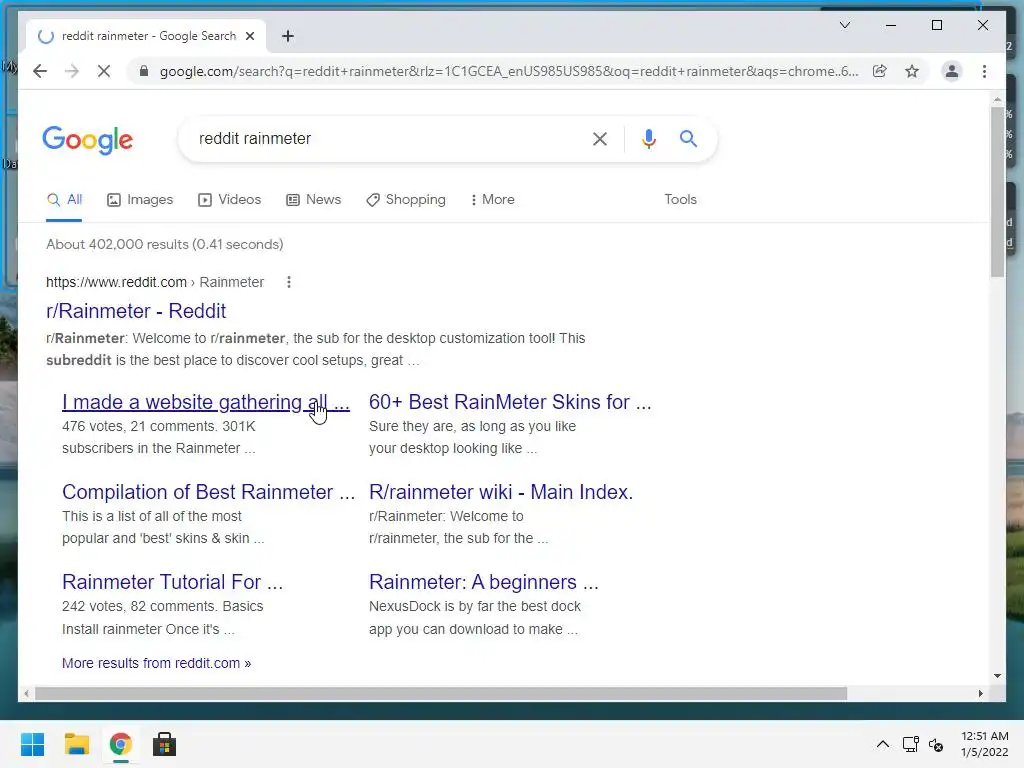
Task: Switch to Shopping results
Action: (406, 200)
